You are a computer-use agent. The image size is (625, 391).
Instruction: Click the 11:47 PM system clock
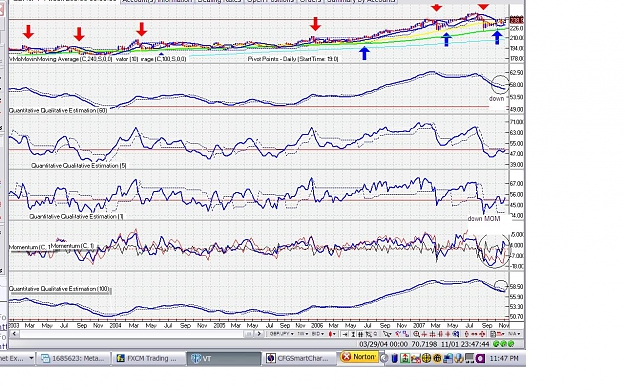click(504, 358)
